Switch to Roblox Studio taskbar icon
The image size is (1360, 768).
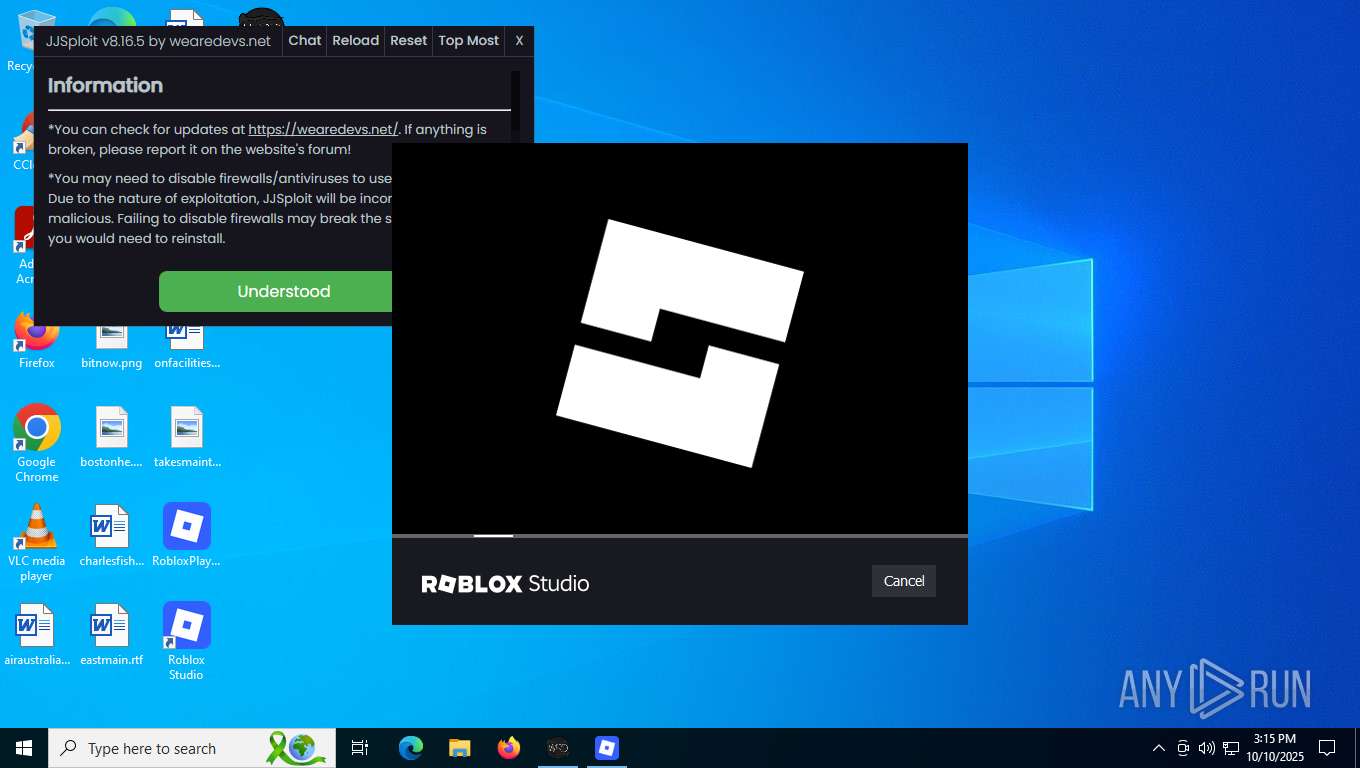click(x=607, y=748)
